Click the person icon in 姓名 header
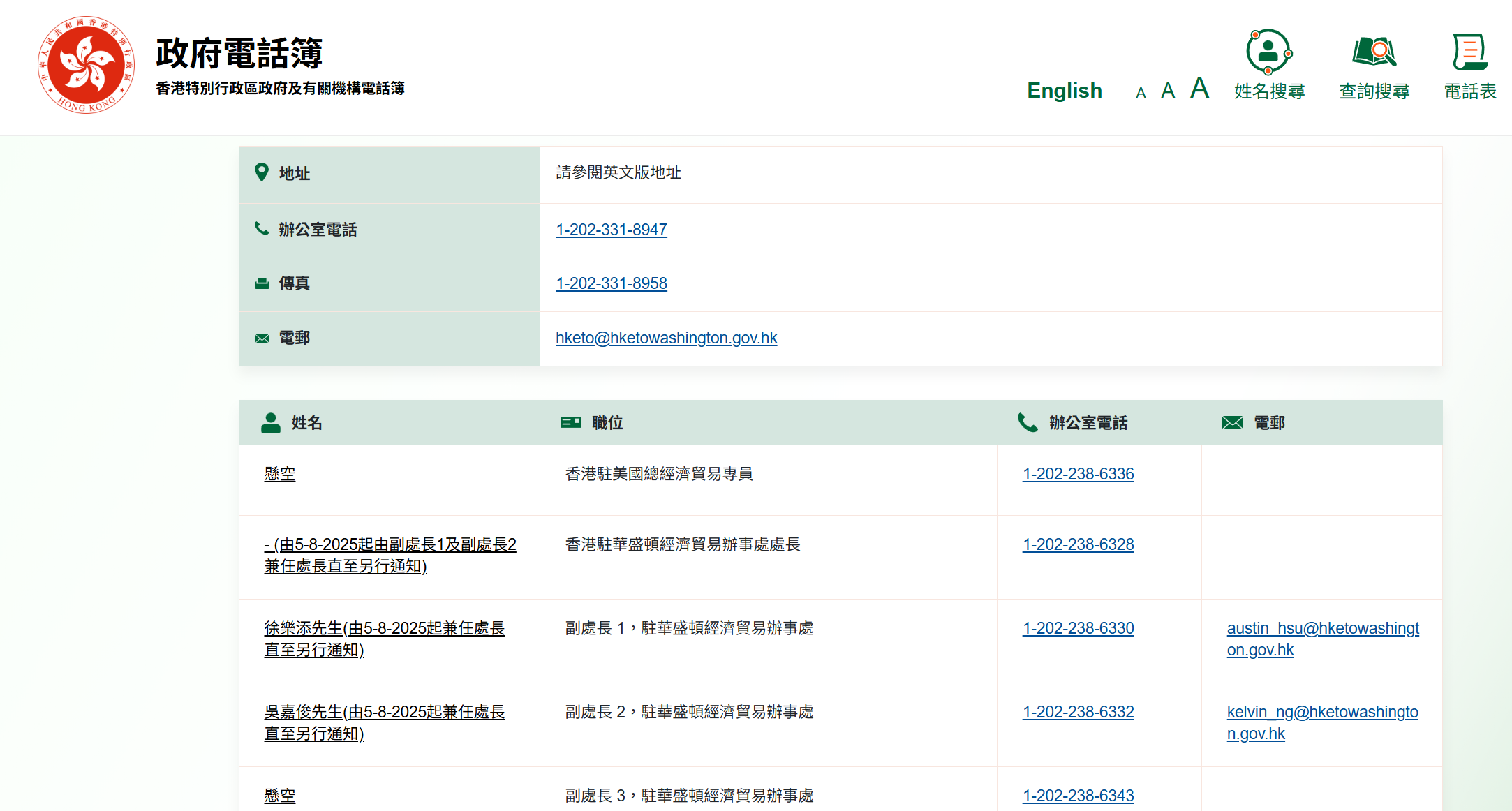 coord(270,421)
